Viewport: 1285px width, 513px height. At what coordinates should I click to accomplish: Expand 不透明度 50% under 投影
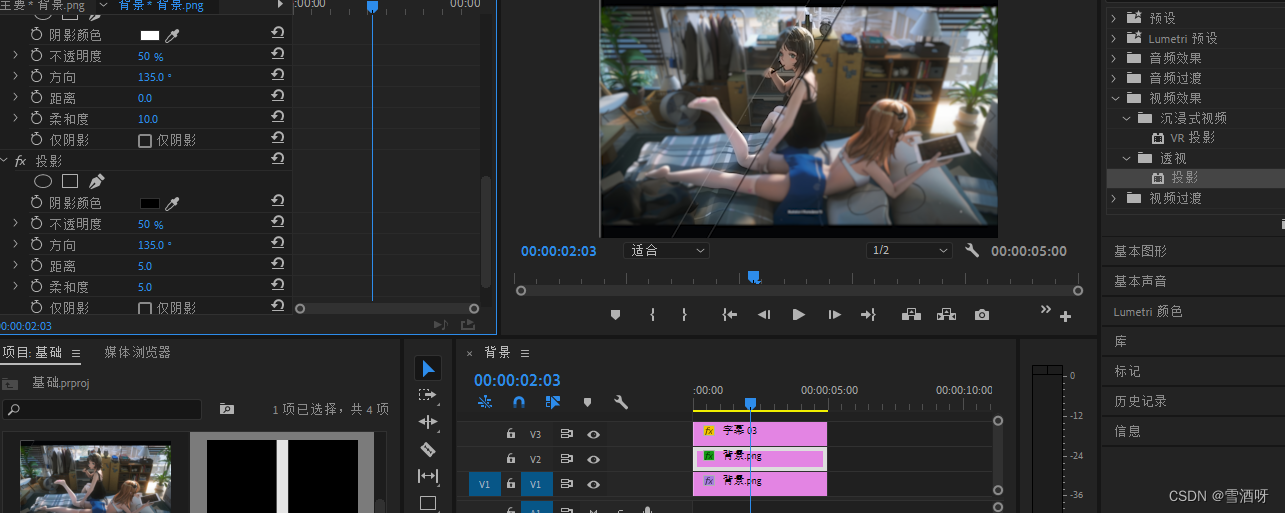coord(15,224)
